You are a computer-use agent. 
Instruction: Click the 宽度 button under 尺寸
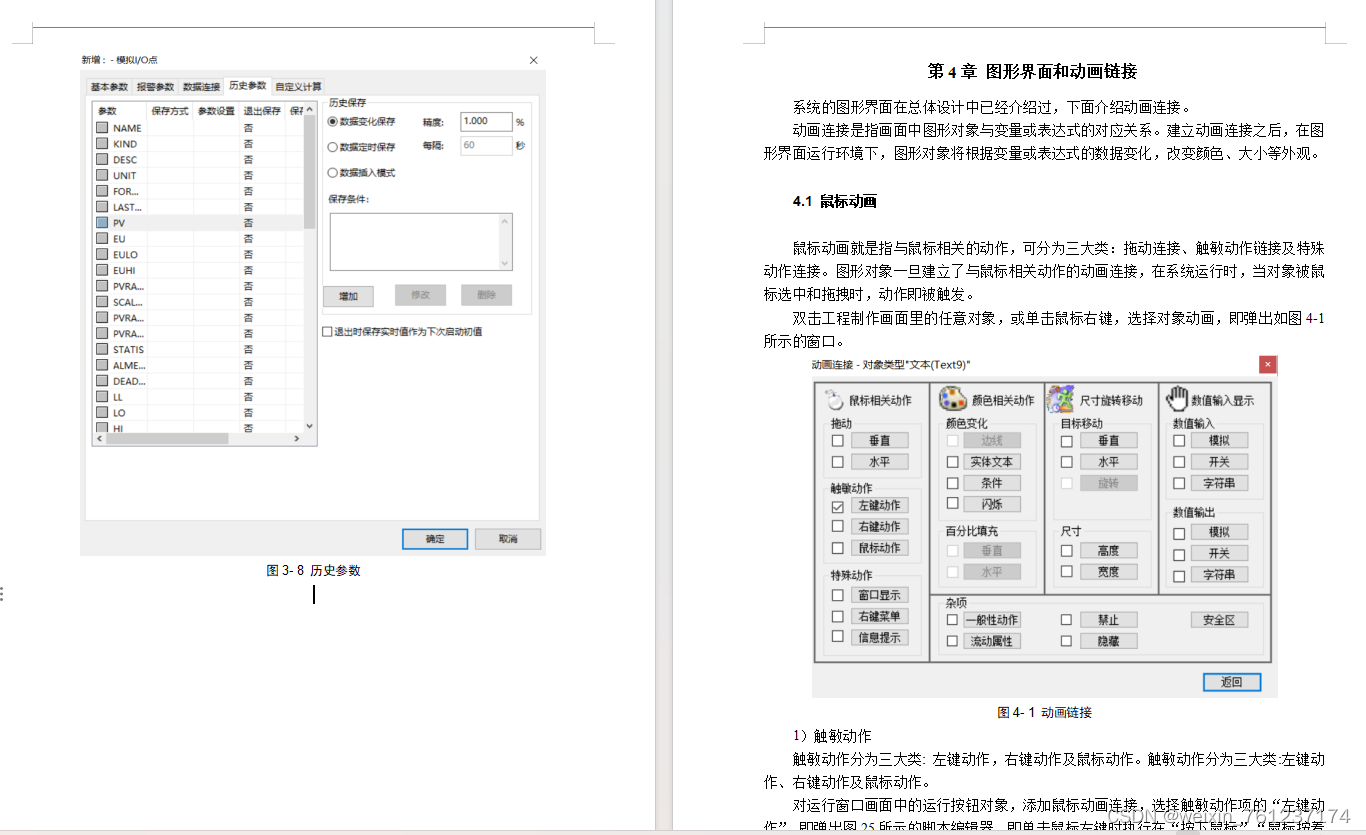pos(1108,572)
